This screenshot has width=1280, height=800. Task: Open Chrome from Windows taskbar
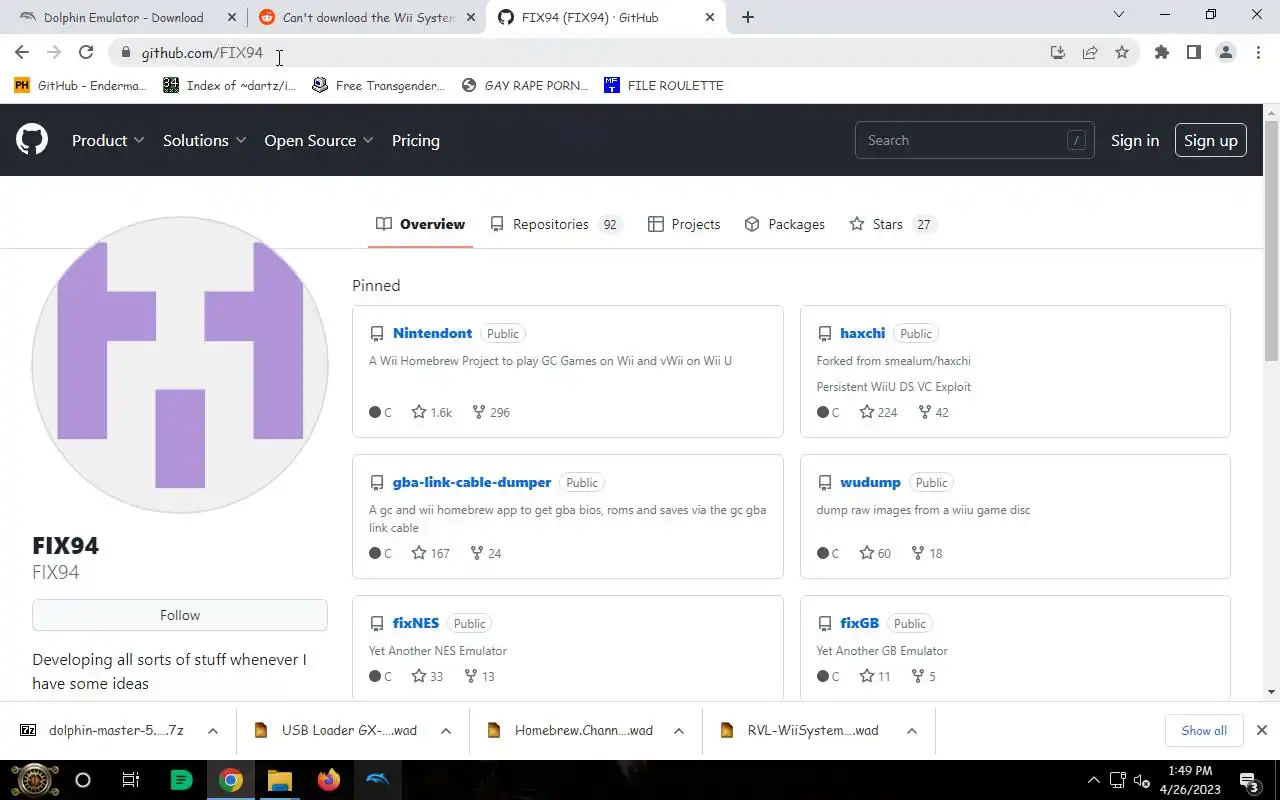pos(231,780)
